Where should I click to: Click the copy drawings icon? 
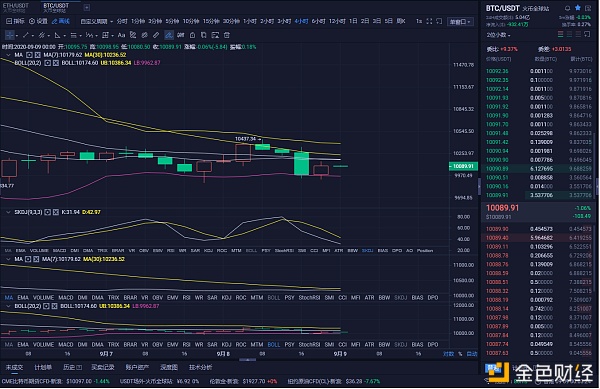tap(204, 35)
